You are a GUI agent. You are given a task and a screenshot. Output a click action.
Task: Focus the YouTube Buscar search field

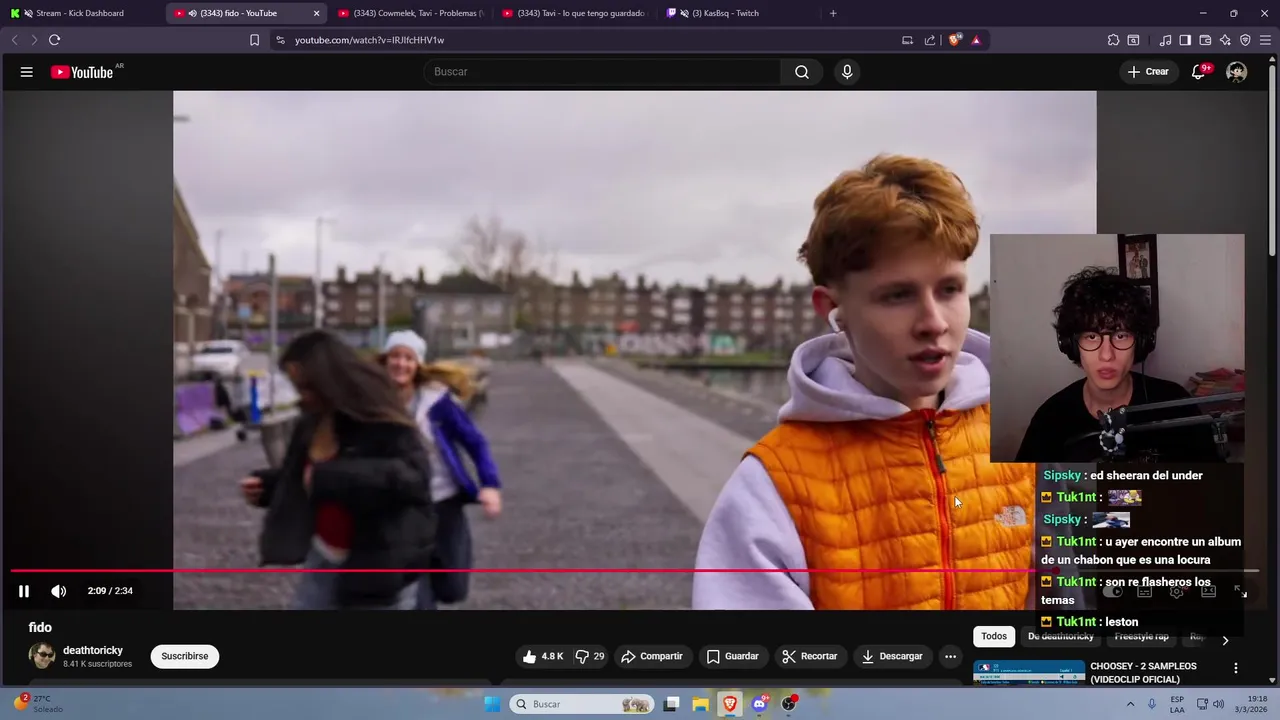[603, 72]
